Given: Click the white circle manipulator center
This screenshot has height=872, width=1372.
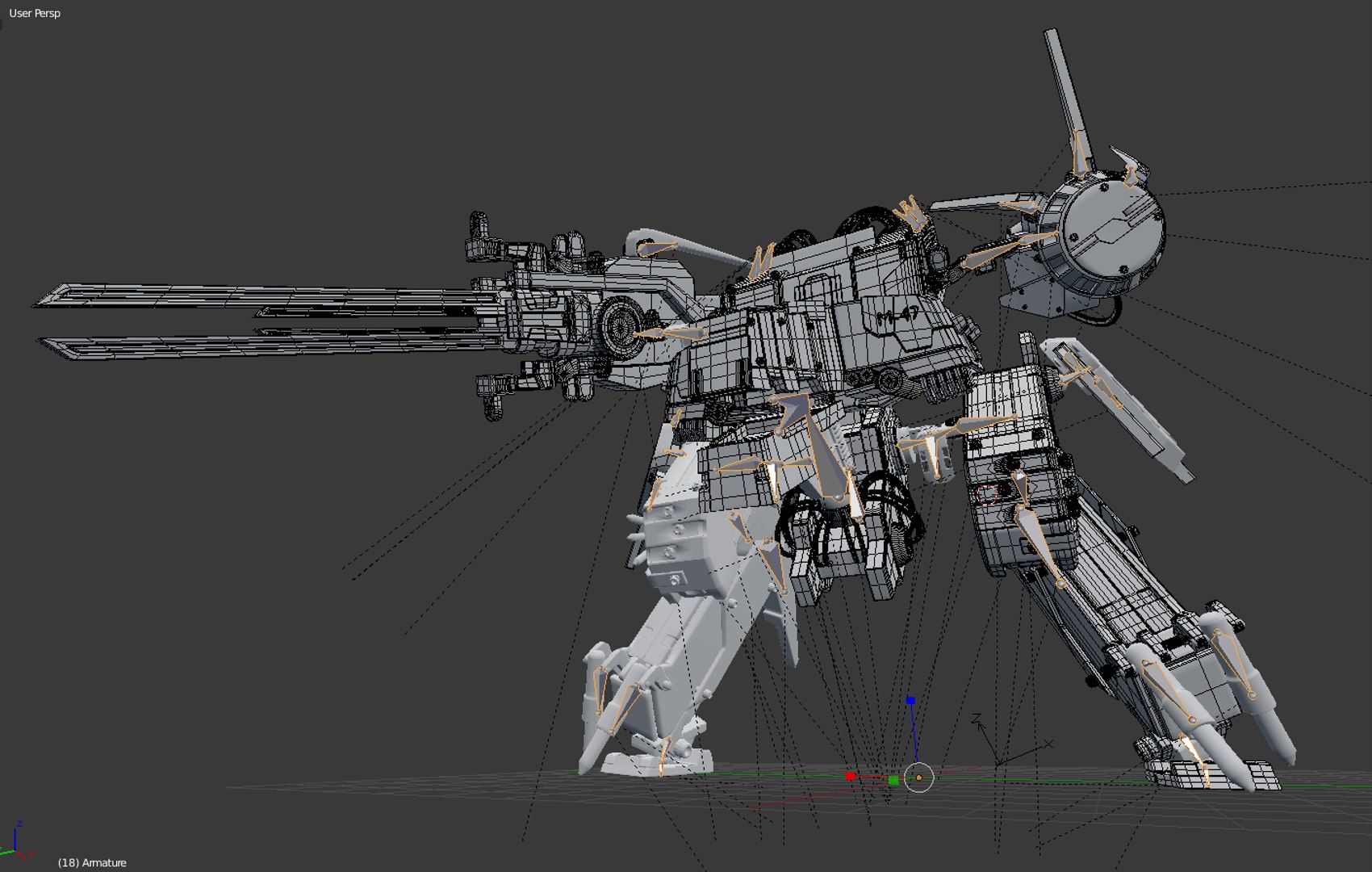Looking at the screenshot, I should pos(919,778).
